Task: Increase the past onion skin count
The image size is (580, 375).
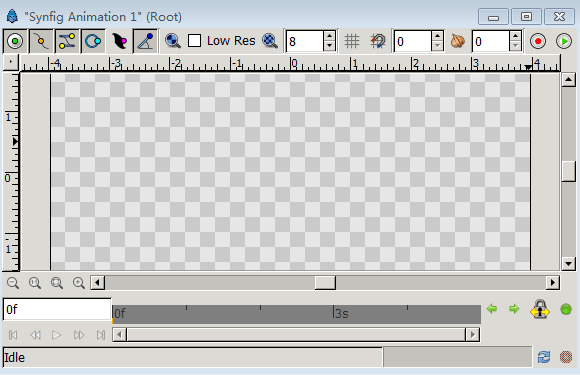Action: 437,36
